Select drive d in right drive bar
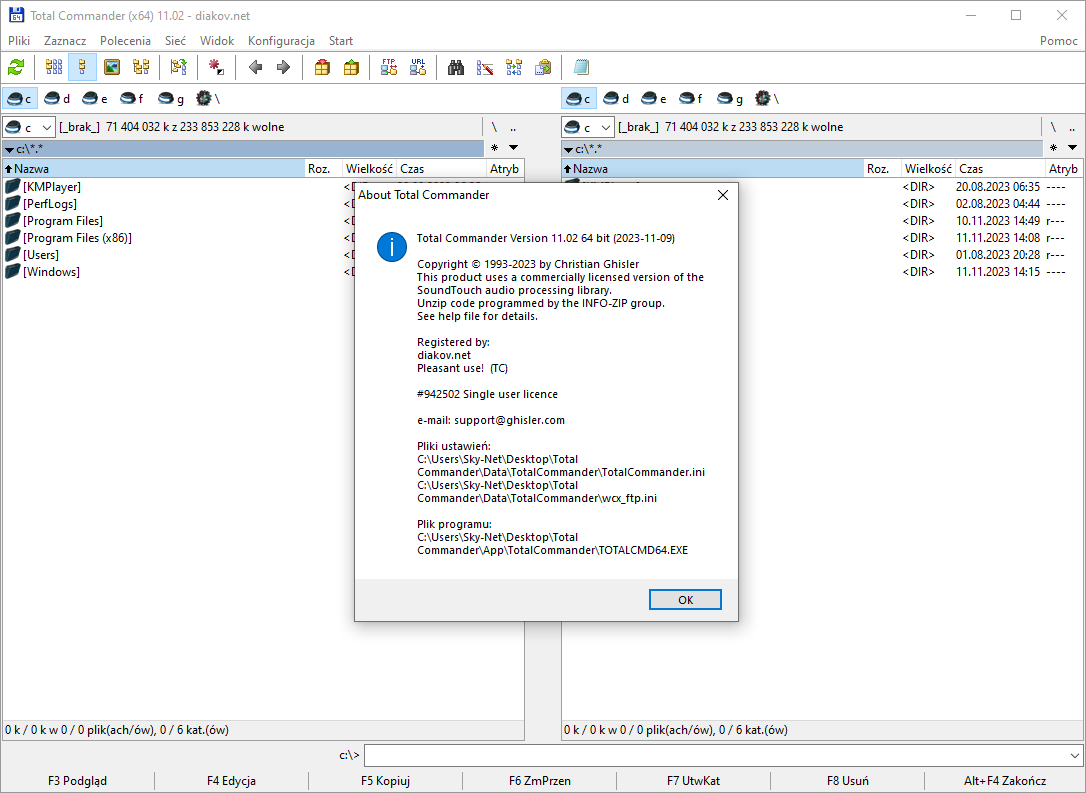The height and width of the screenshot is (793, 1086). point(616,99)
